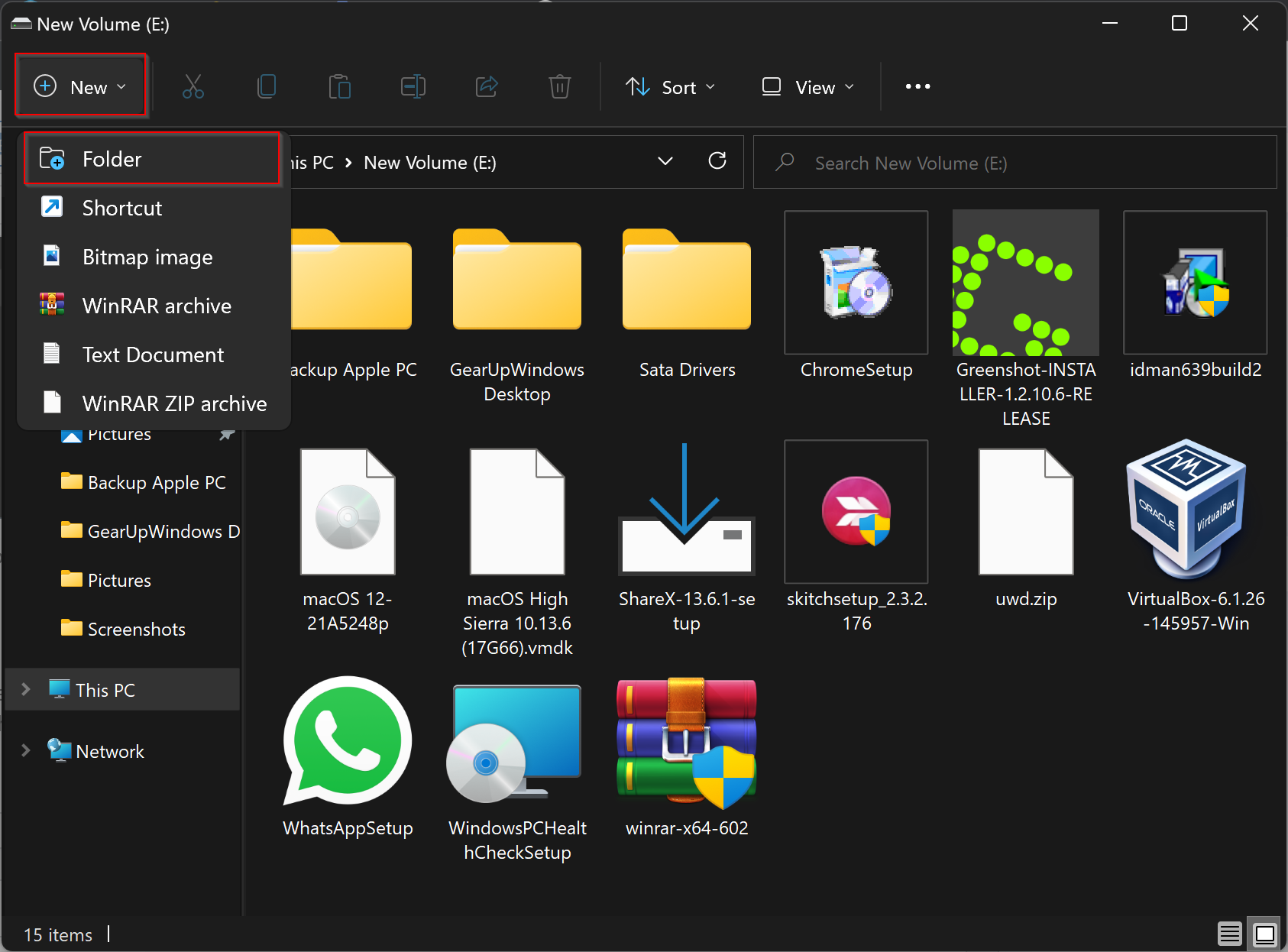The image size is (1288, 952).
Task: Select Network in the navigation pane
Action: pyautogui.click(x=95, y=750)
